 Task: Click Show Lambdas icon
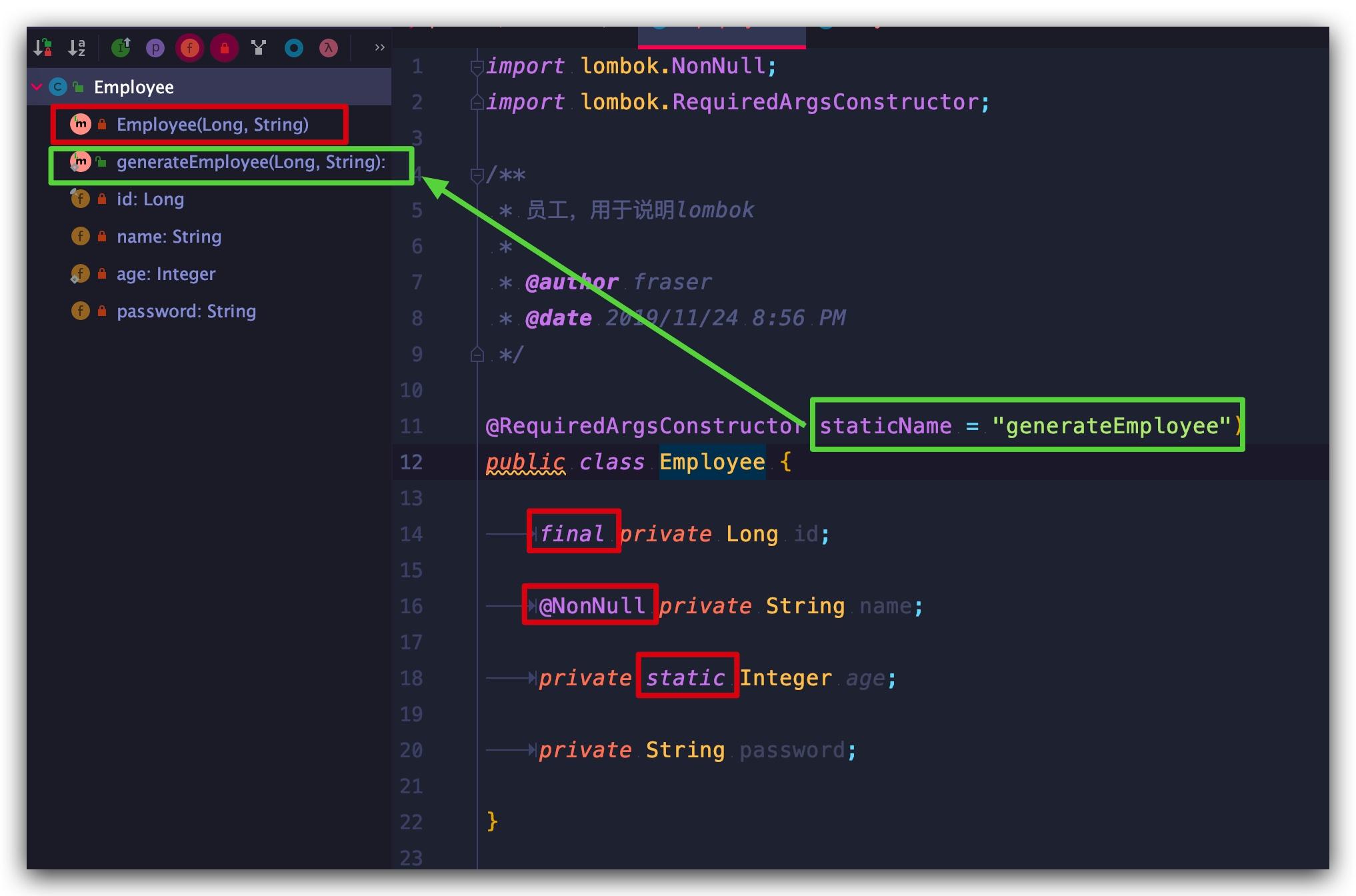[x=329, y=48]
